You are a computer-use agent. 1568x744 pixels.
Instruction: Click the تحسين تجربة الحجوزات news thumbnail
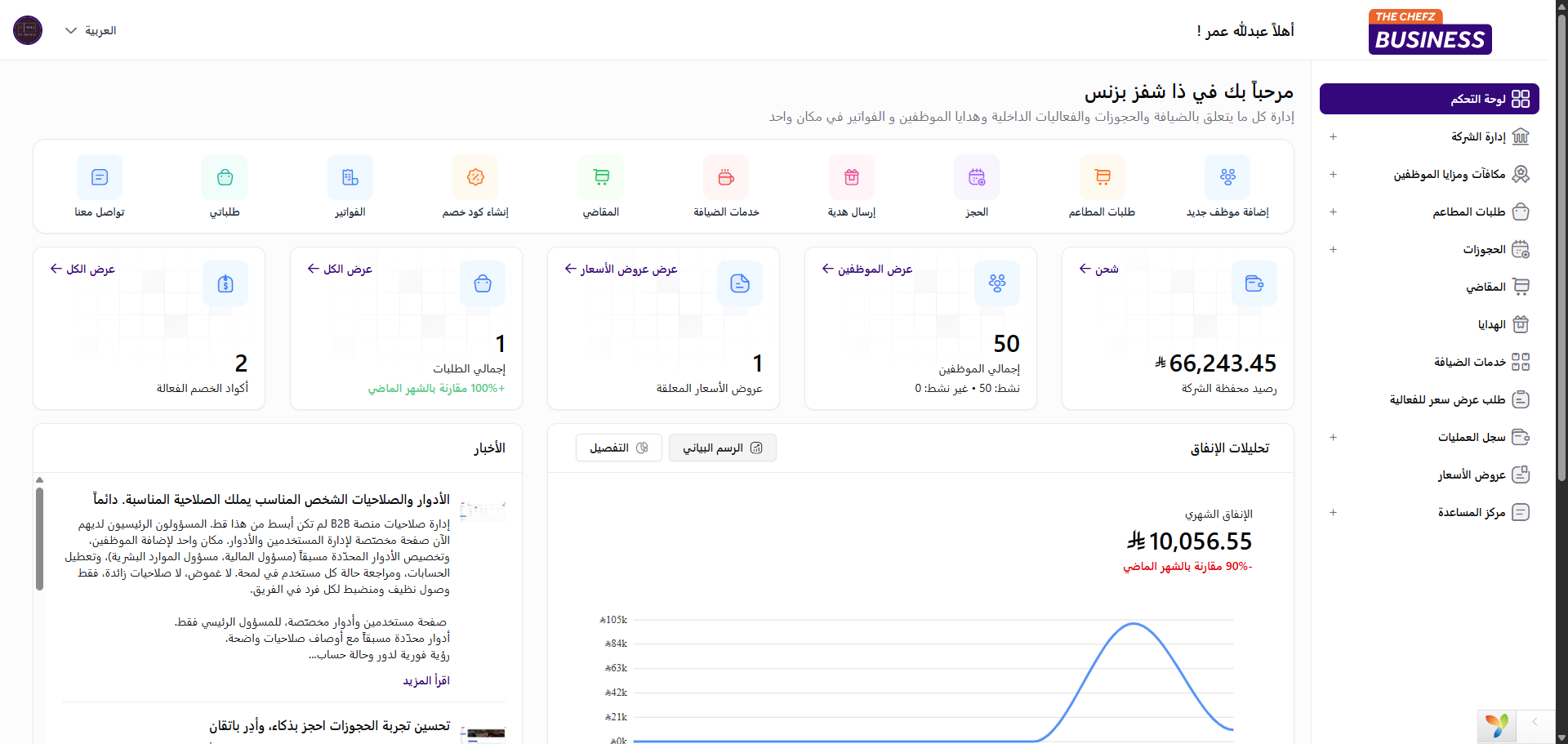pos(483,733)
